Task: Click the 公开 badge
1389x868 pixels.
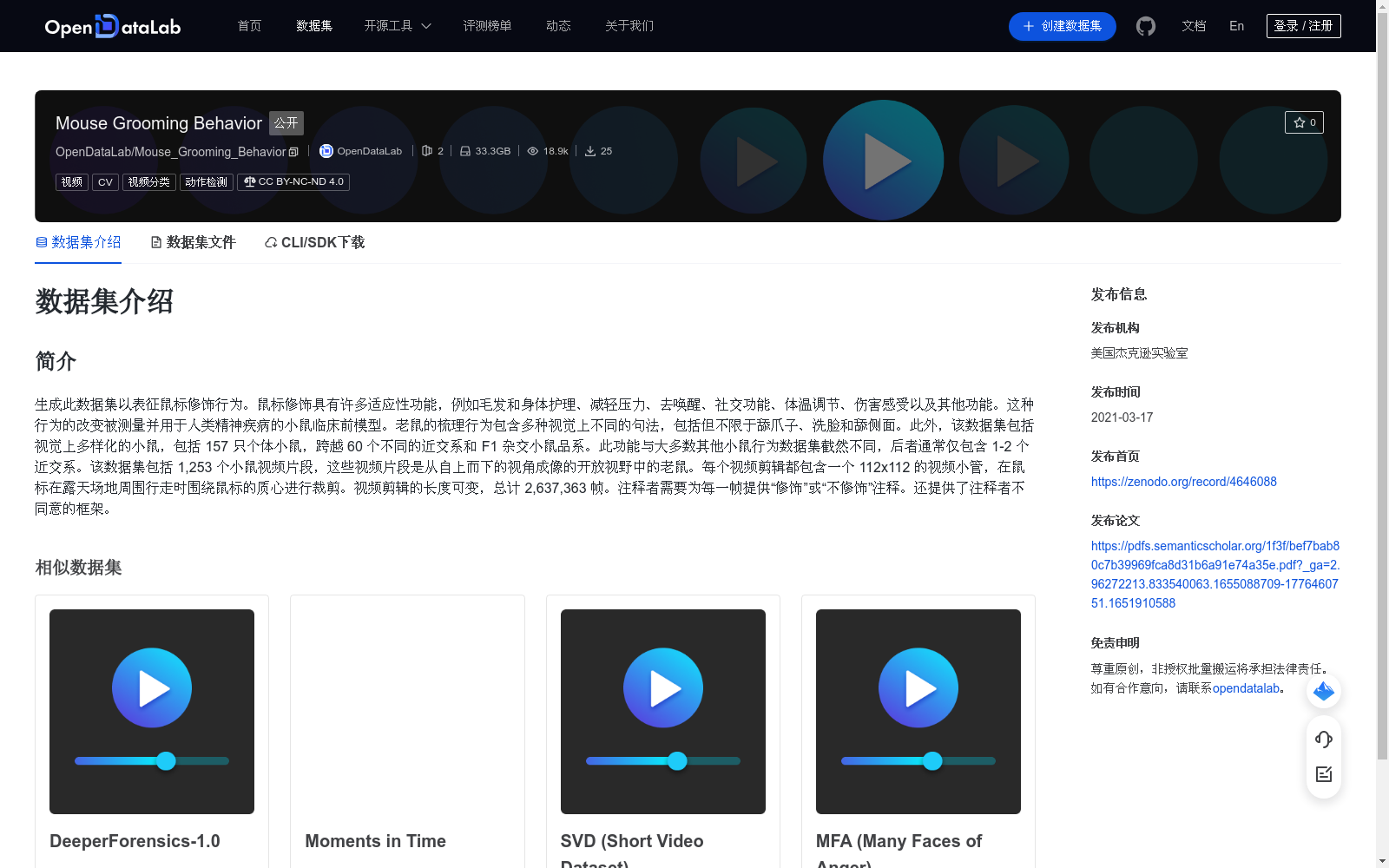Action: pyautogui.click(x=286, y=123)
